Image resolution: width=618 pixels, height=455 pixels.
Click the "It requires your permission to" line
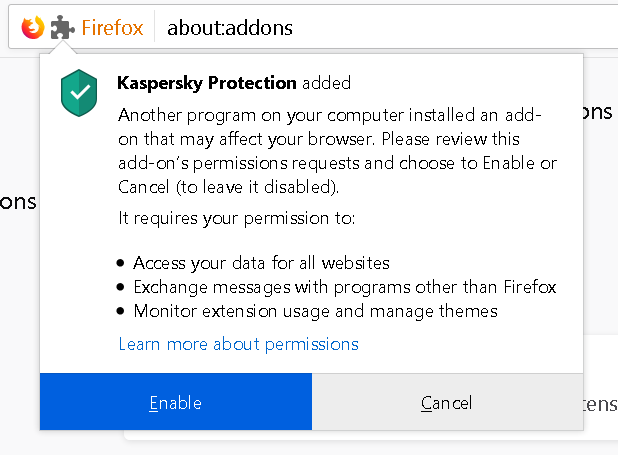[x=237, y=218]
